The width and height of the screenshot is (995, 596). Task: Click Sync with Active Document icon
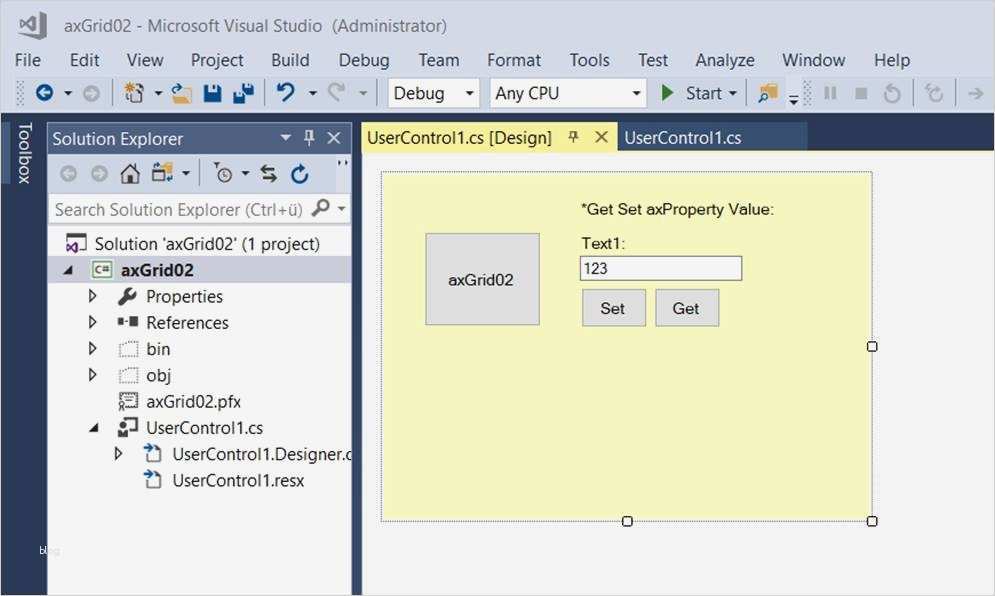click(x=268, y=172)
